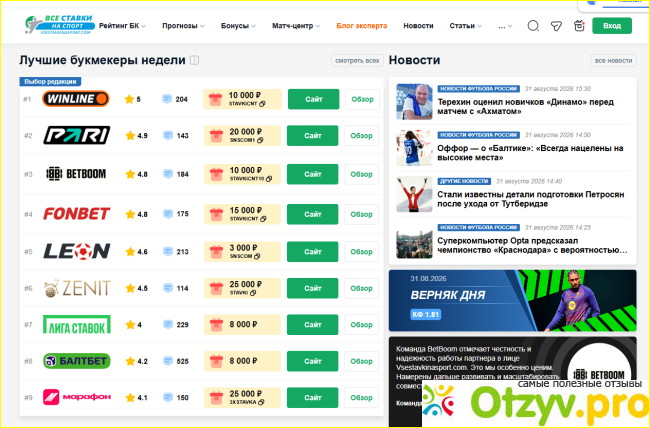Click thumbnail of Терехин news
Viewport: 650px width, 428px height.
coord(414,102)
